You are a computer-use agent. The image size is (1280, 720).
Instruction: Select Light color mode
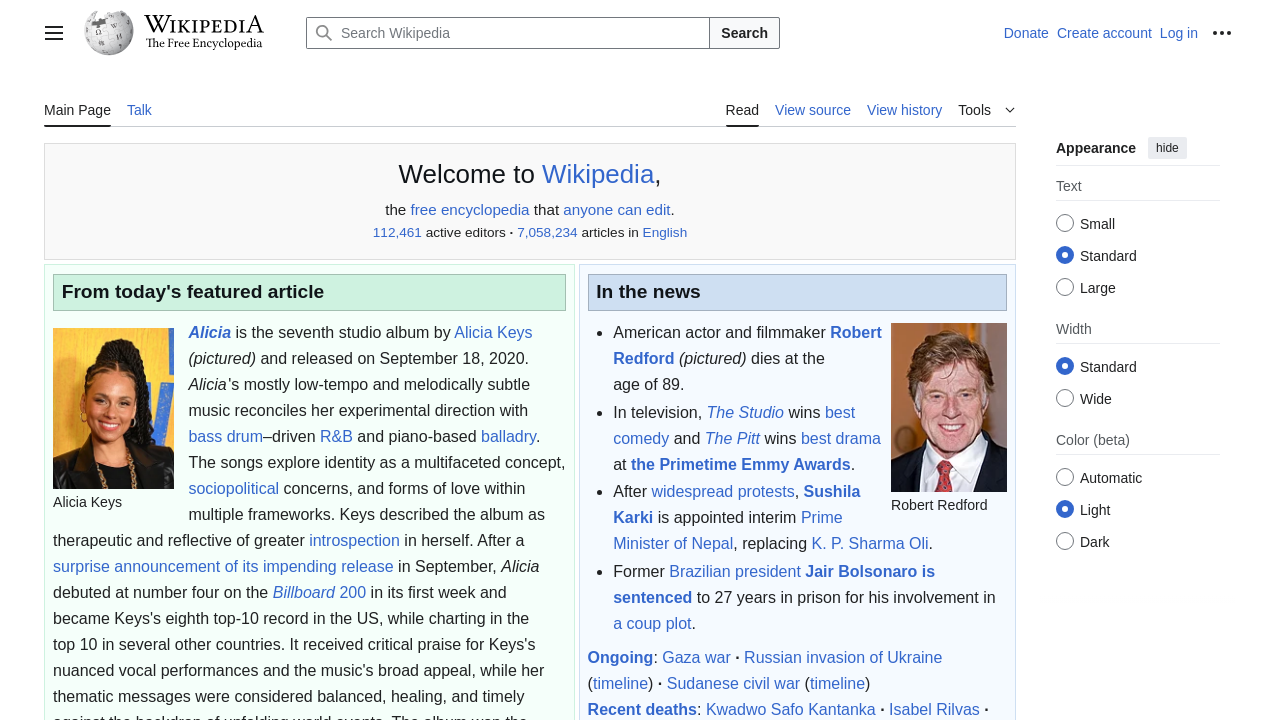tap(1065, 509)
